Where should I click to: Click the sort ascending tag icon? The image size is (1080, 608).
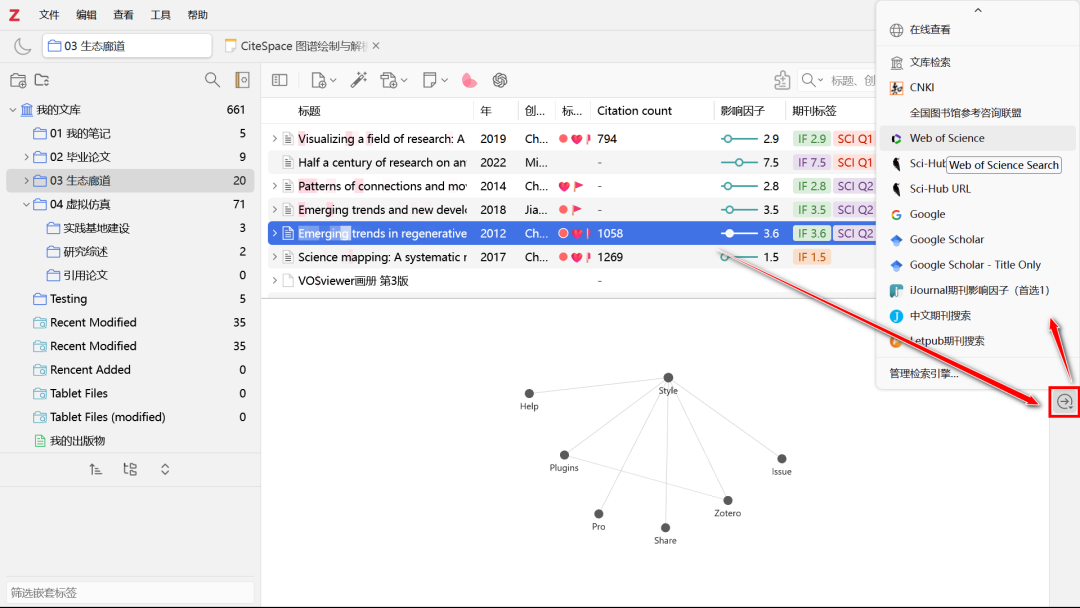(x=96, y=469)
